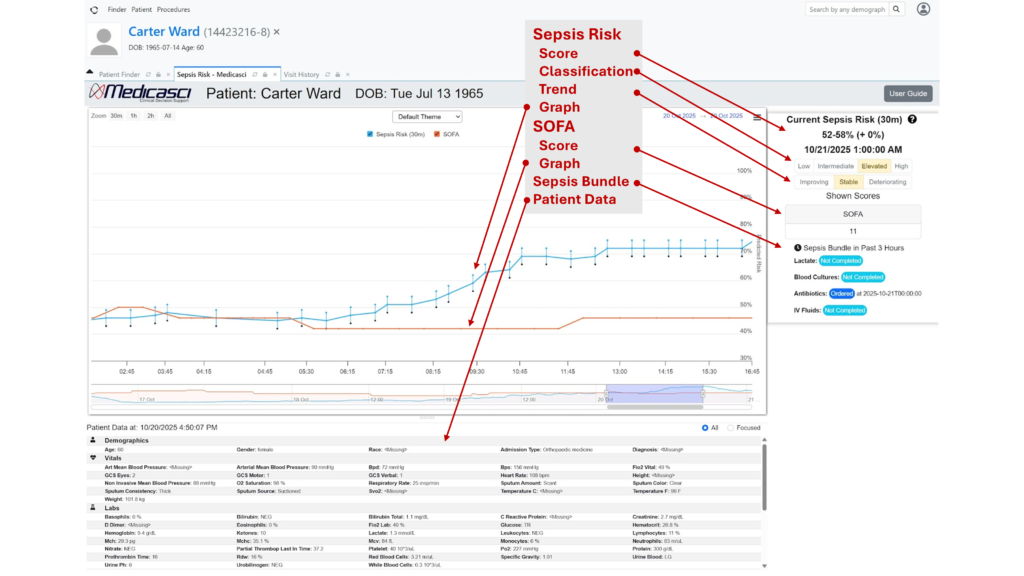The height and width of the screenshot is (576, 1024).
Task: Collapse the tab bar using the up arrow
Action: pyautogui.click(x=91, y=72)
